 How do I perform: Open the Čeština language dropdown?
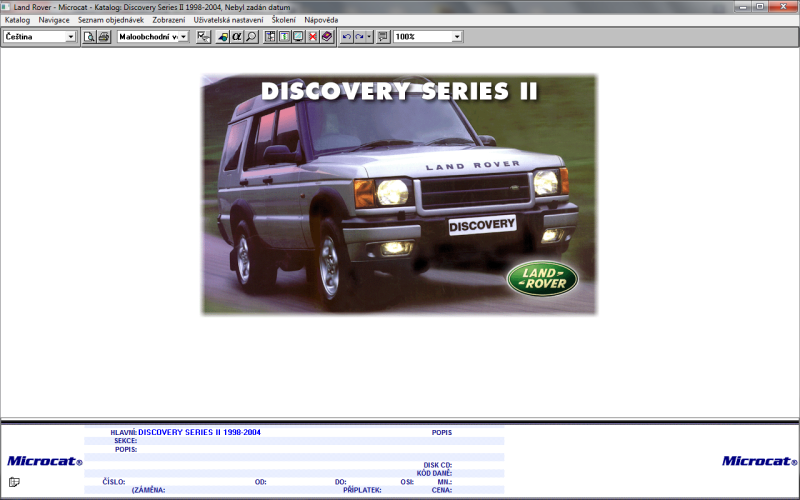(x=70, y=37)
